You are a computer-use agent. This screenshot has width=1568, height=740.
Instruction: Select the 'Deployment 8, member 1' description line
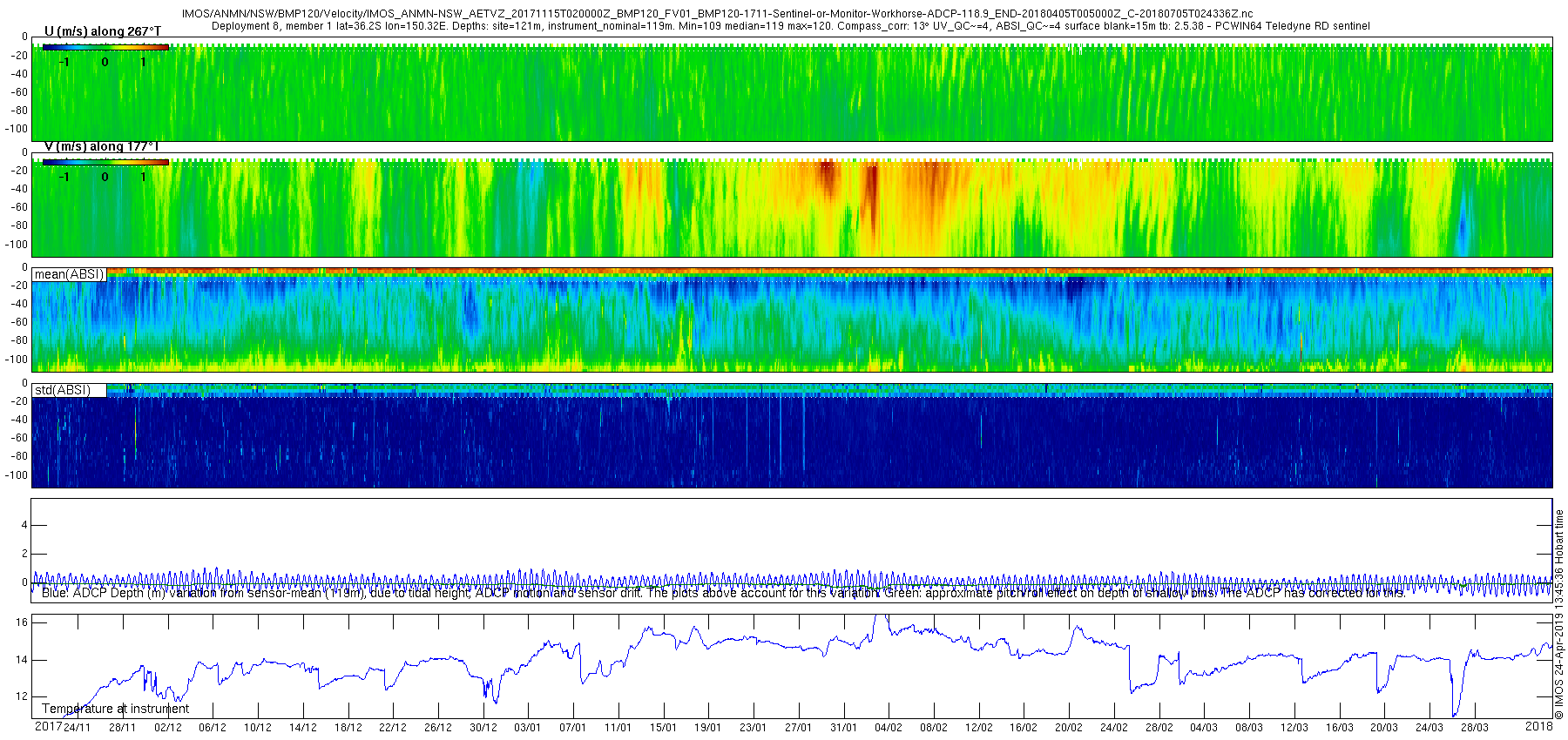click(791, 26)
